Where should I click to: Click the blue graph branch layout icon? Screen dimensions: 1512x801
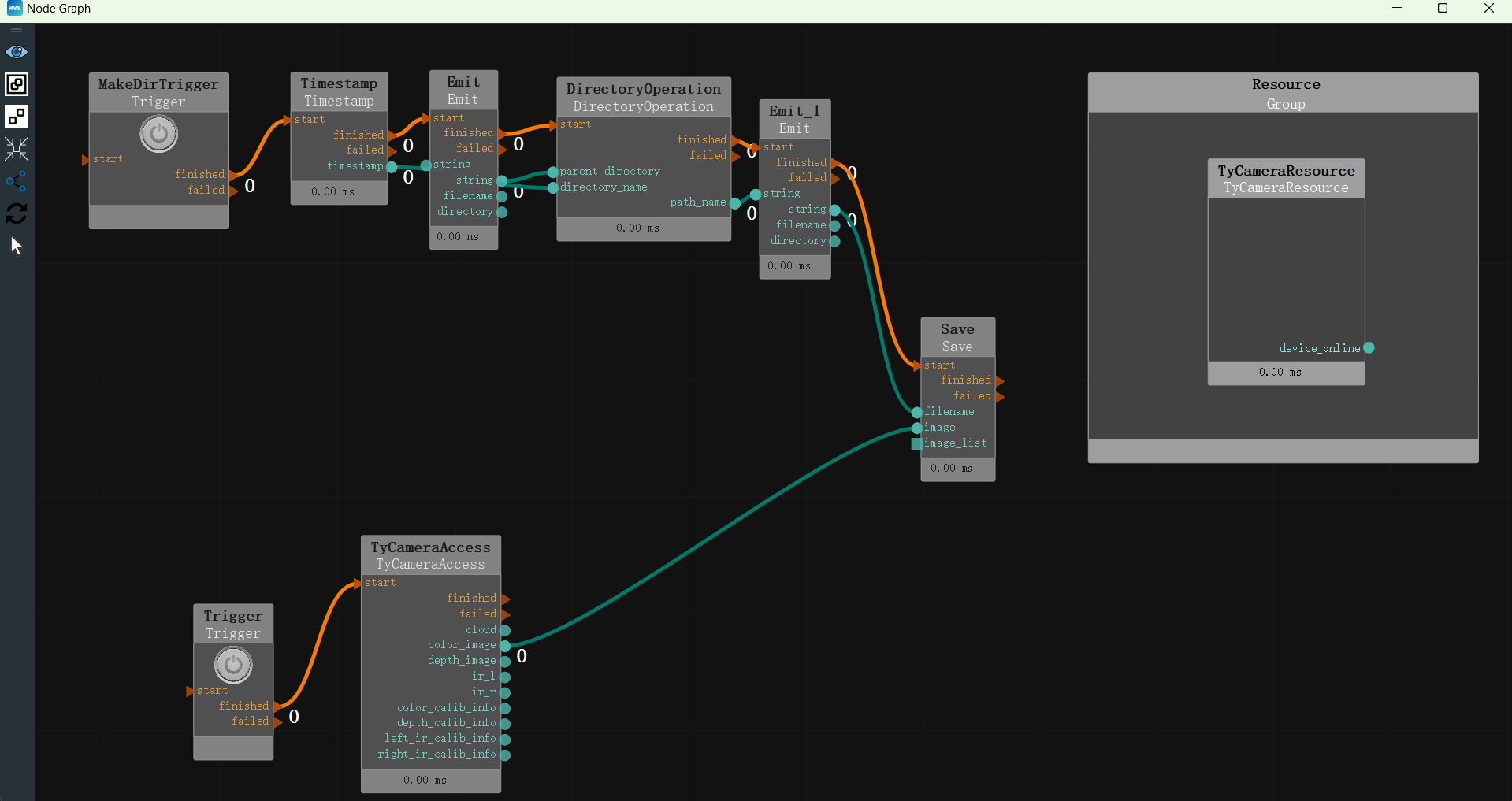tap(17, 181)
